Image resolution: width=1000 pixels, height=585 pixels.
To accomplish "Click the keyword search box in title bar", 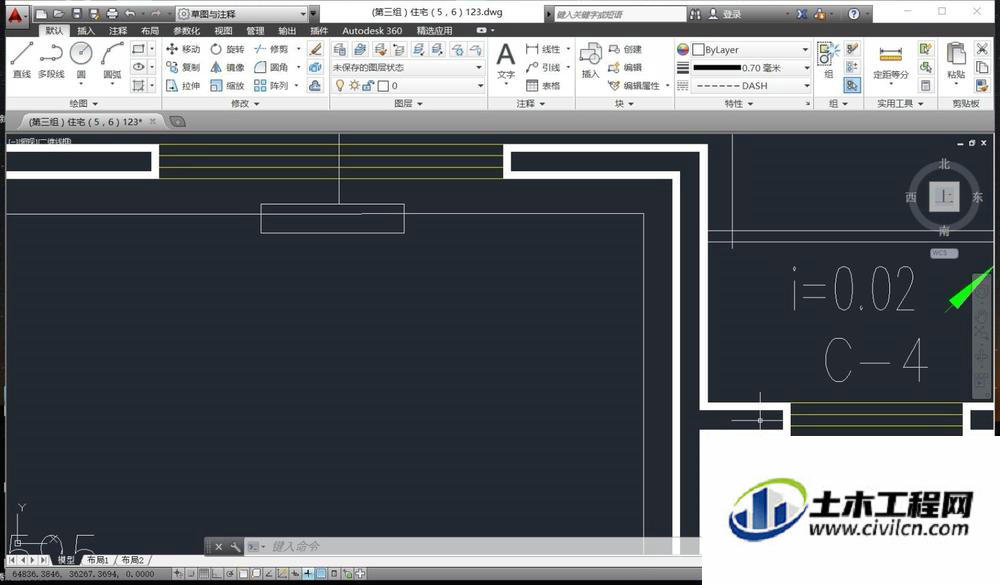I will click(620, 14).
